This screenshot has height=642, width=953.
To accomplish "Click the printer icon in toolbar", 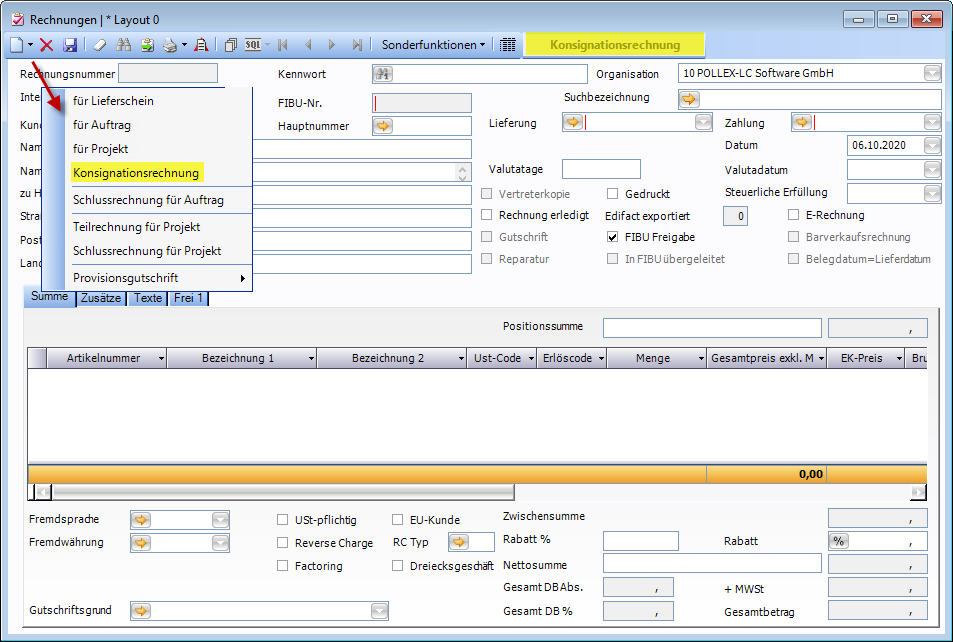I will click(170, 45).
